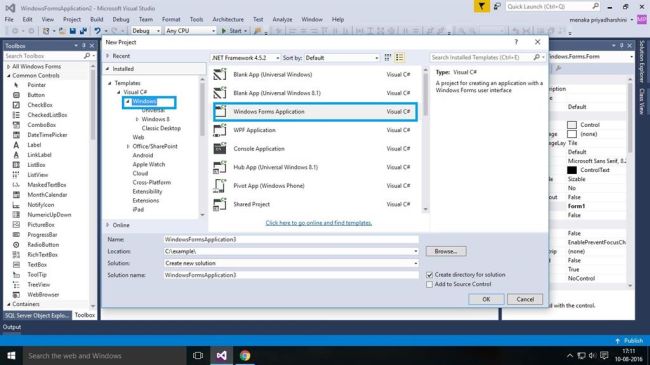This screenshot has width=650, height=365.
Task: Click the link to find templates online
Action: [318, 223]
